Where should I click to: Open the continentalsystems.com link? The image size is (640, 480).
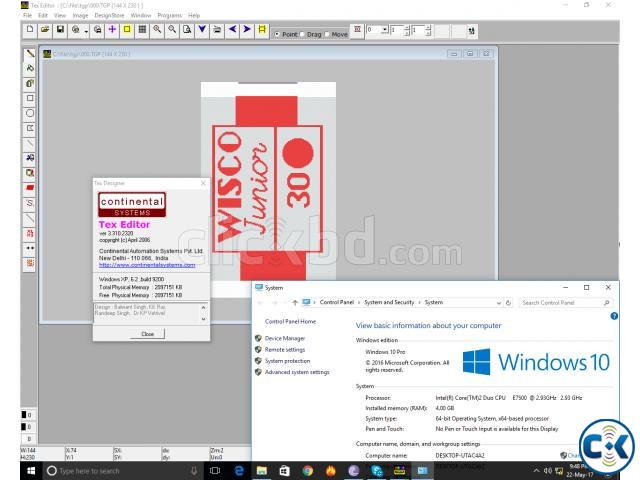(x=147, y=265)
